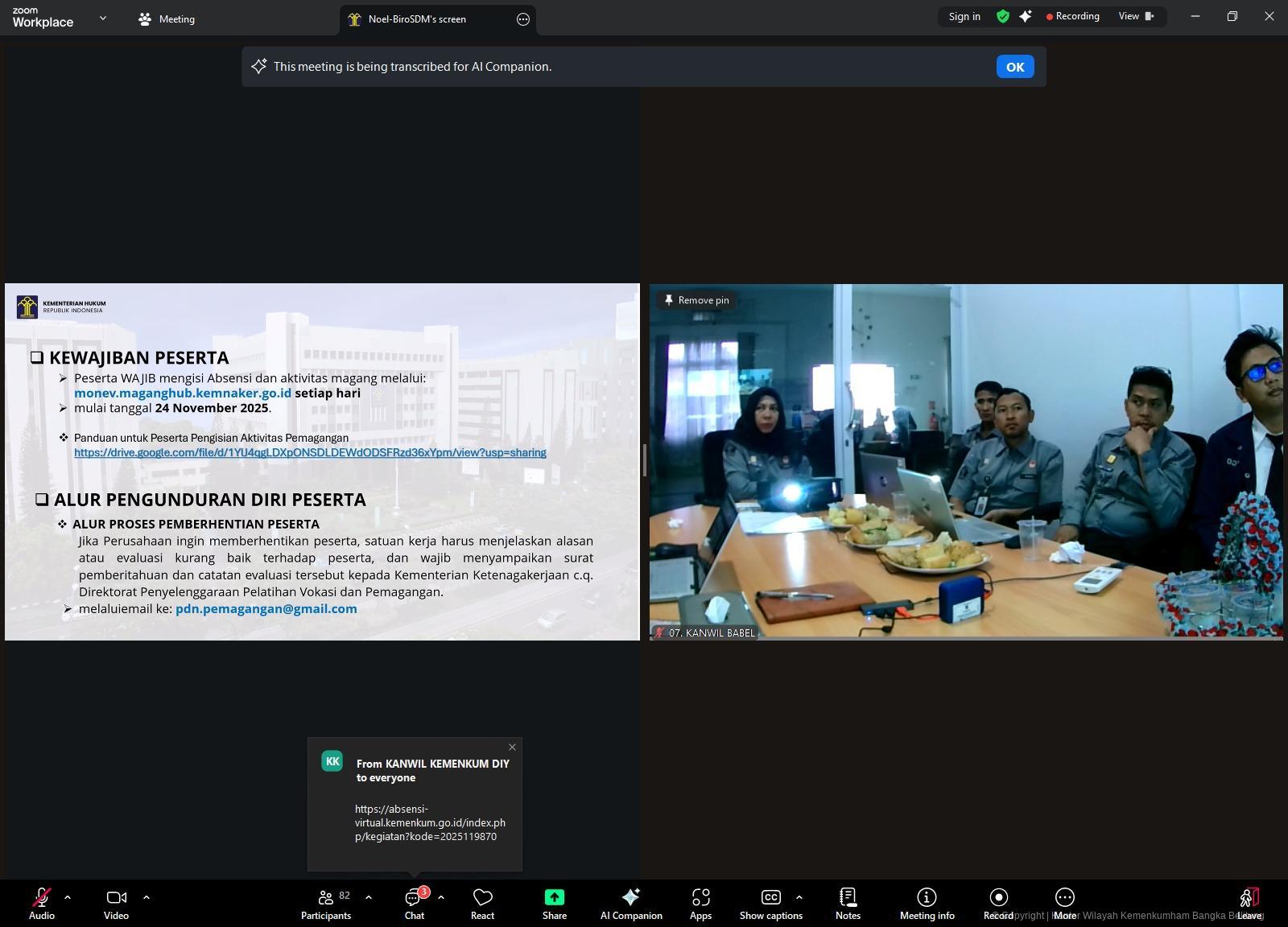Open the React emoji reactions
The width and height of the screenshot is (1288, 927).
pos(482,903)
